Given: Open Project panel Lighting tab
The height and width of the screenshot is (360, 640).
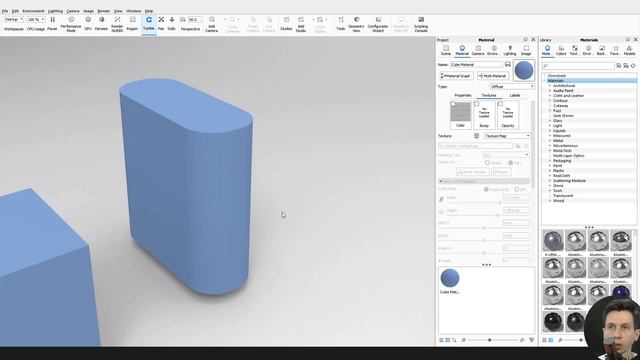Looking at the screenshot, I should pyautogui.click(x=510, y=51).
